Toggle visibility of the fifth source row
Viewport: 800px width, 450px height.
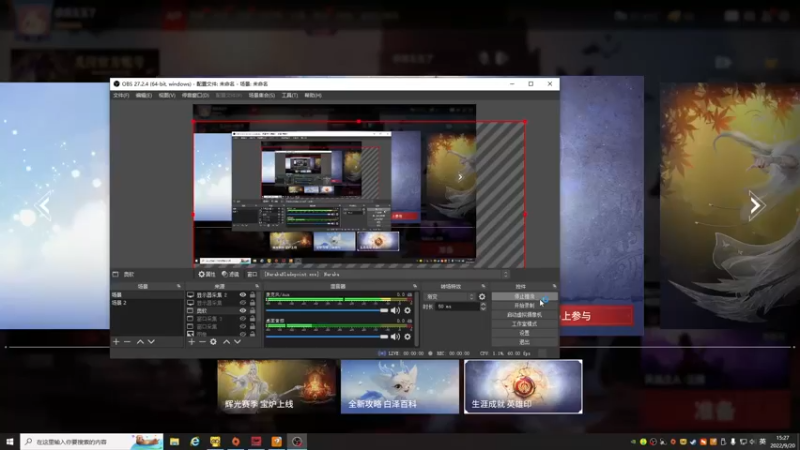click(x=243, y=326)
